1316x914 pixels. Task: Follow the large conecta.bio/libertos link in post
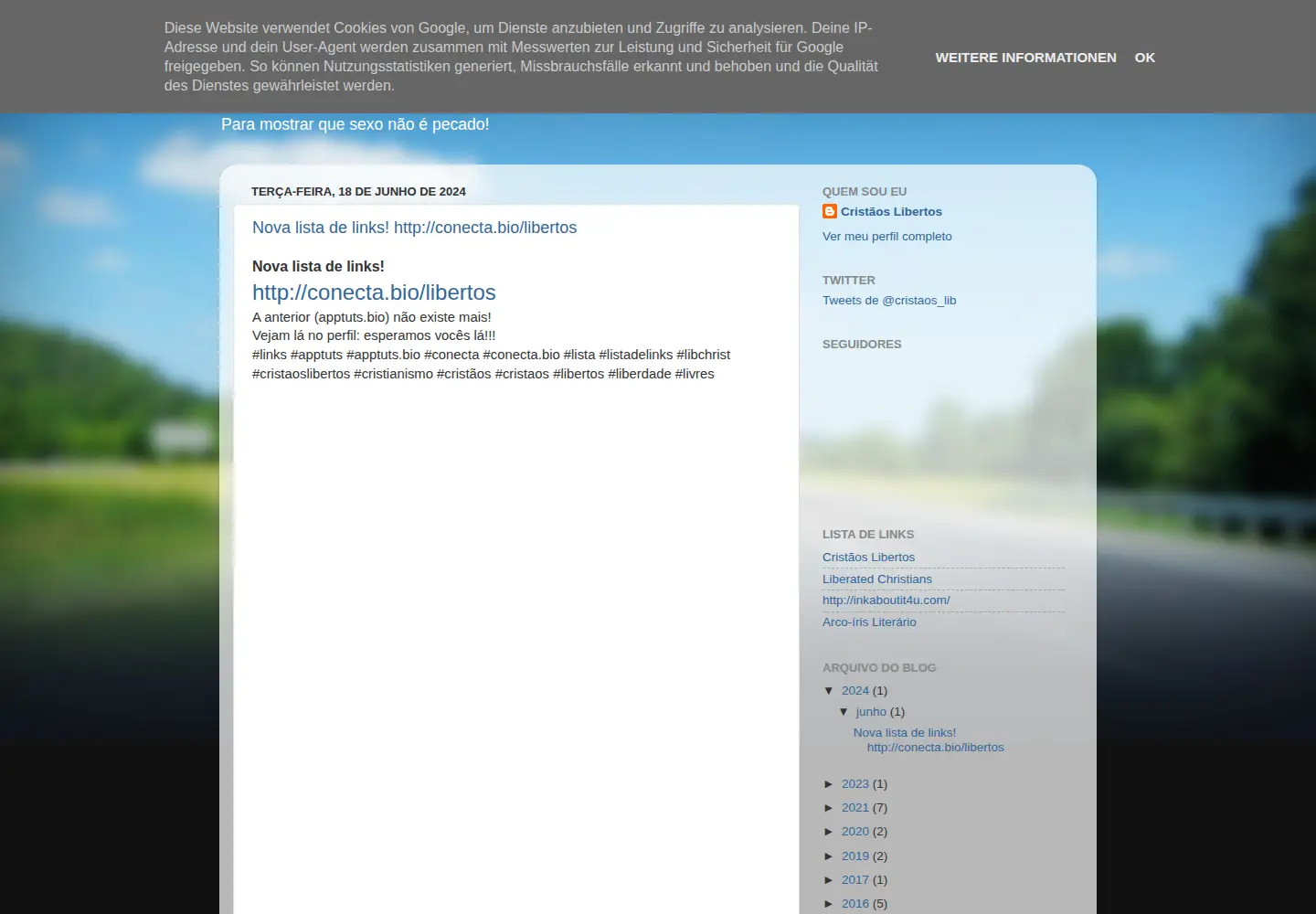point(374,292)
